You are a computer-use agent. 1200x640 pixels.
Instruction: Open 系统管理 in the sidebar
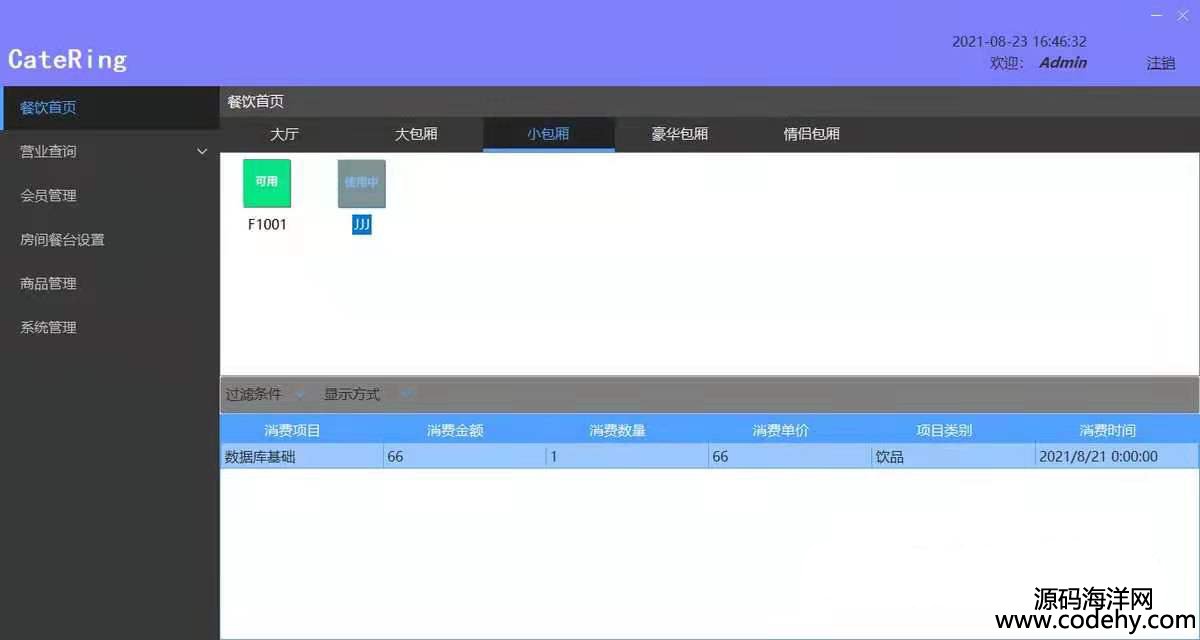click(x=48, y=328)
